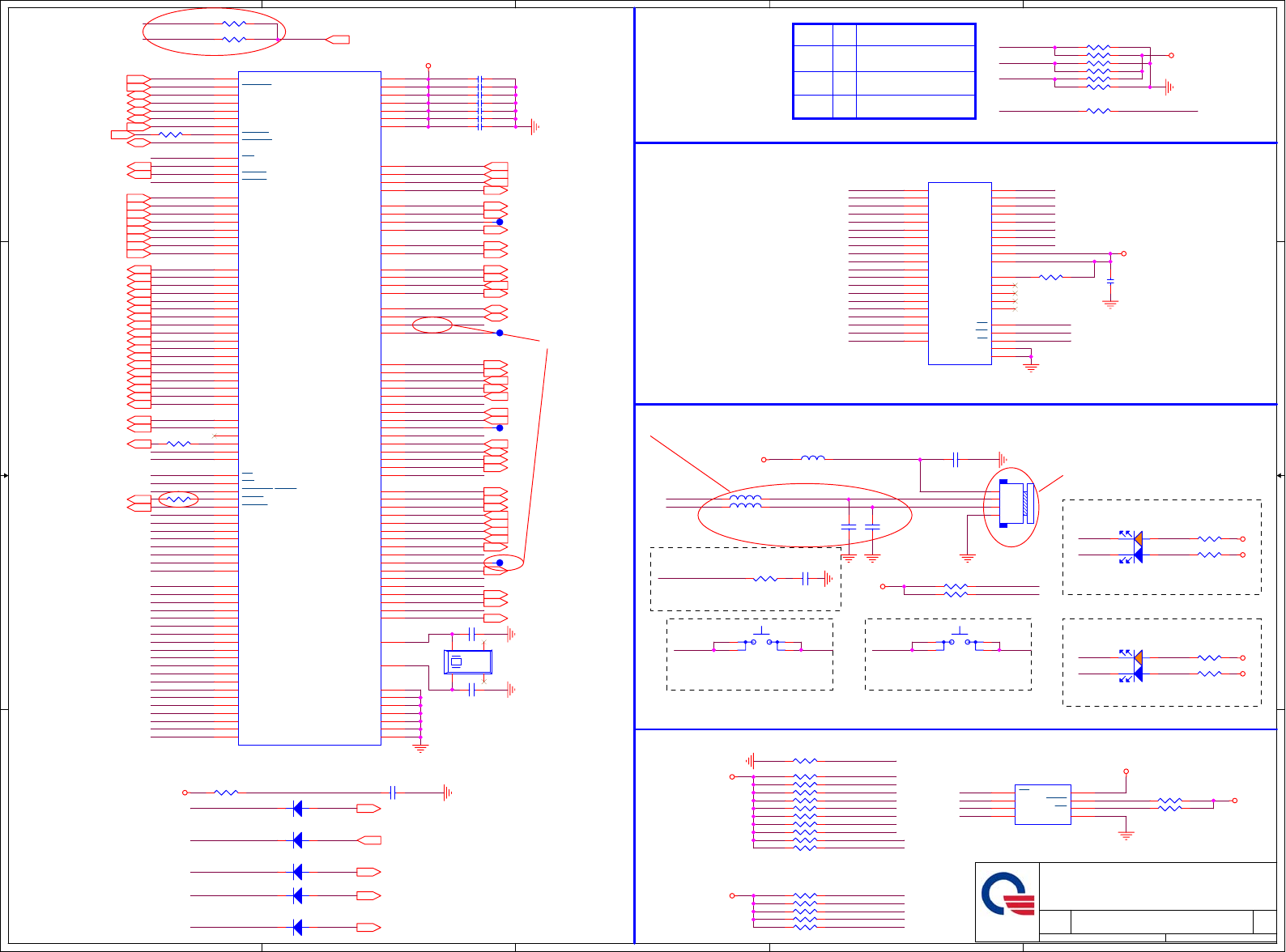Select the resistor above the diode column
Viewport: 1286px width, 952px height.
[x=226, y=793]
